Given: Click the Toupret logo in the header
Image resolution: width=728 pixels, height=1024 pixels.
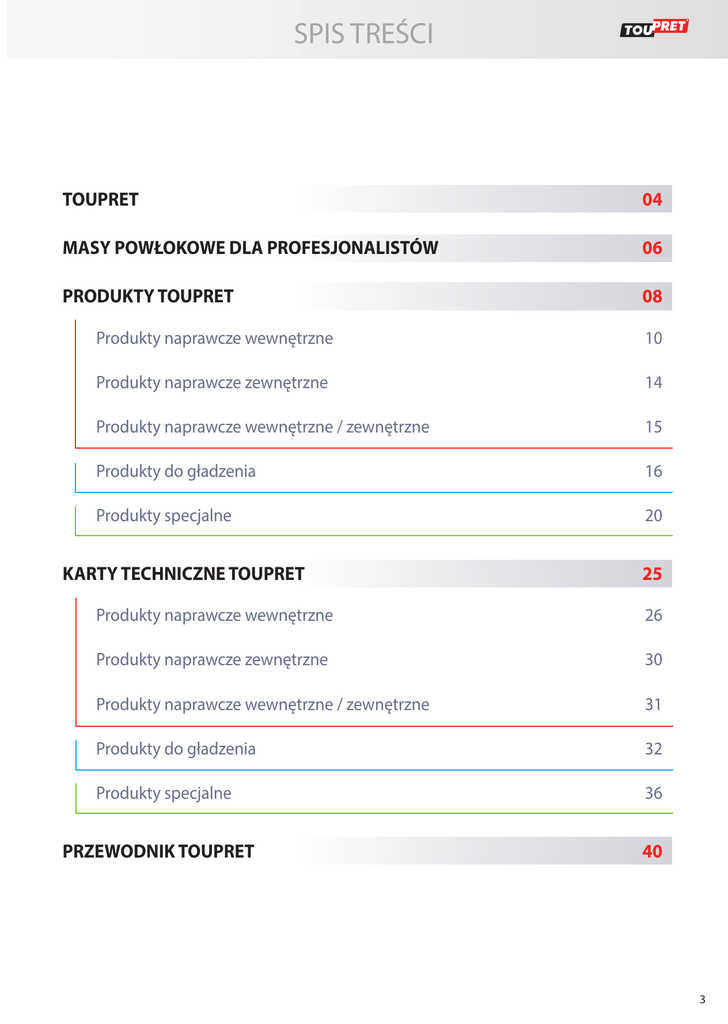Looking at the screenshot, I should click(654, 28).
